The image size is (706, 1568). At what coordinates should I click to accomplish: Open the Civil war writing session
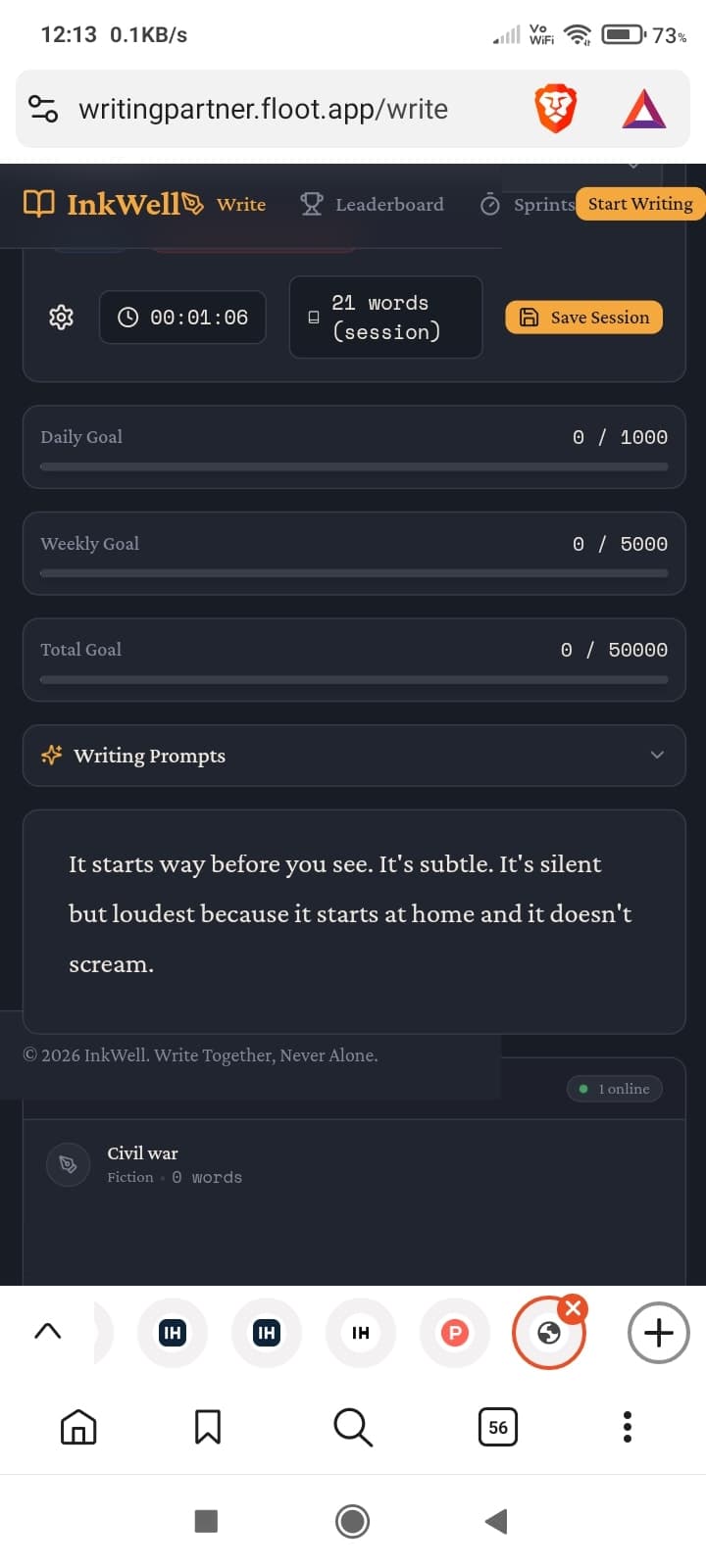(x=142, y=1153)
